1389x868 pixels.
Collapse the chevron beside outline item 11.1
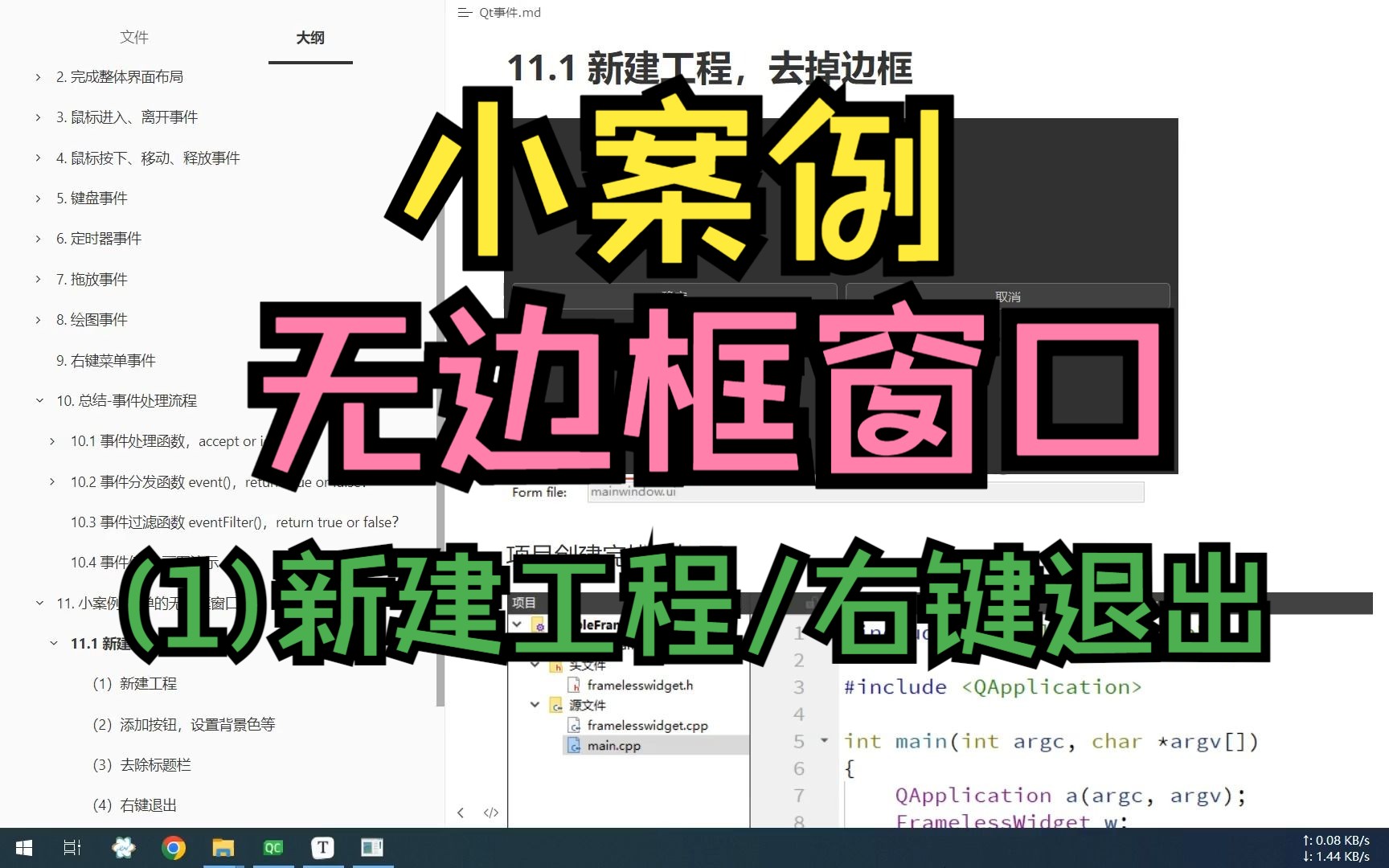[x=54, y=643]
